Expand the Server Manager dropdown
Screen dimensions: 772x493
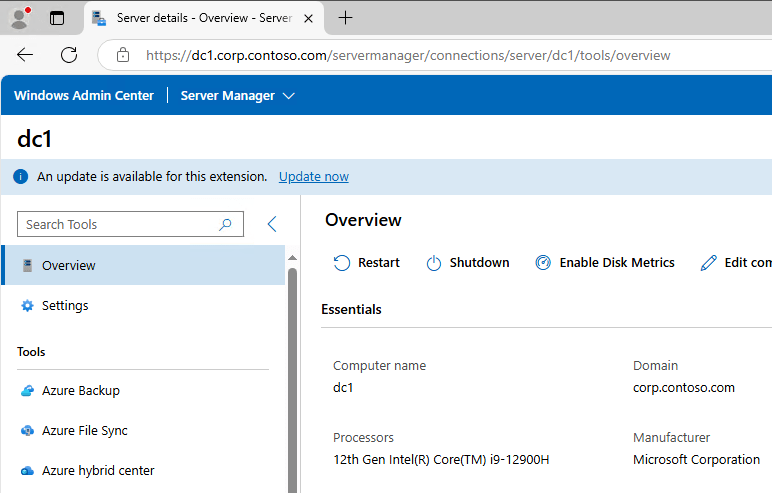289,96
